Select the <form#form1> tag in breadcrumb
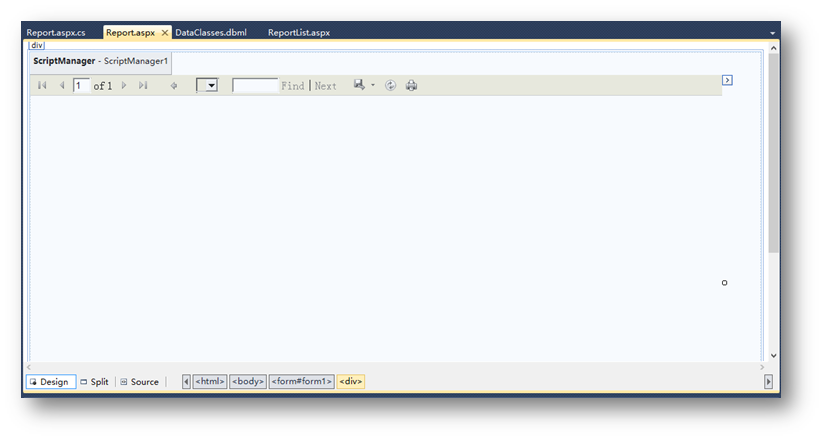The width and height of the screenshot is (823, 440). [302, 381]
